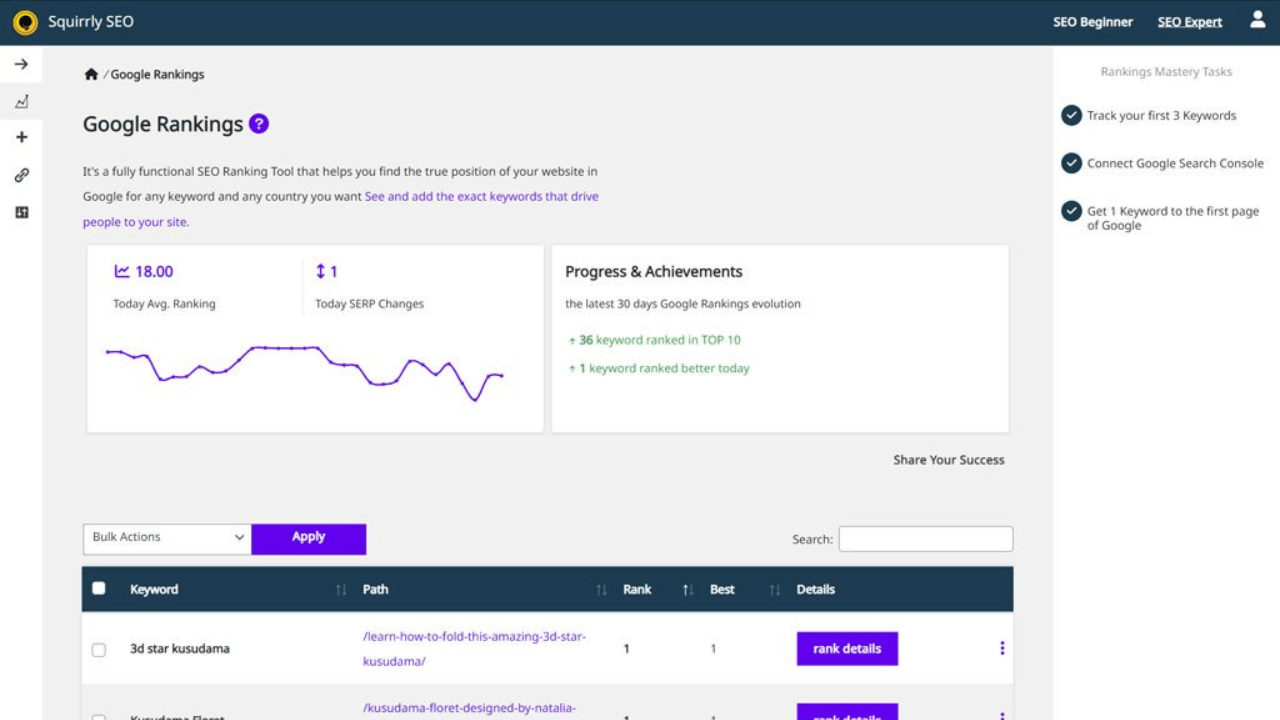Open rank details for 3d star kusudama

point(847,648)
